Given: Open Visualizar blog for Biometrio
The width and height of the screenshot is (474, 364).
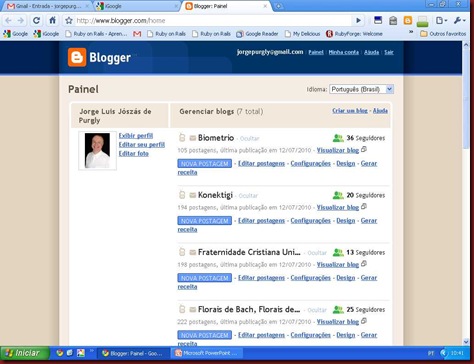Looking at the screenshot, I should point(338,150).
